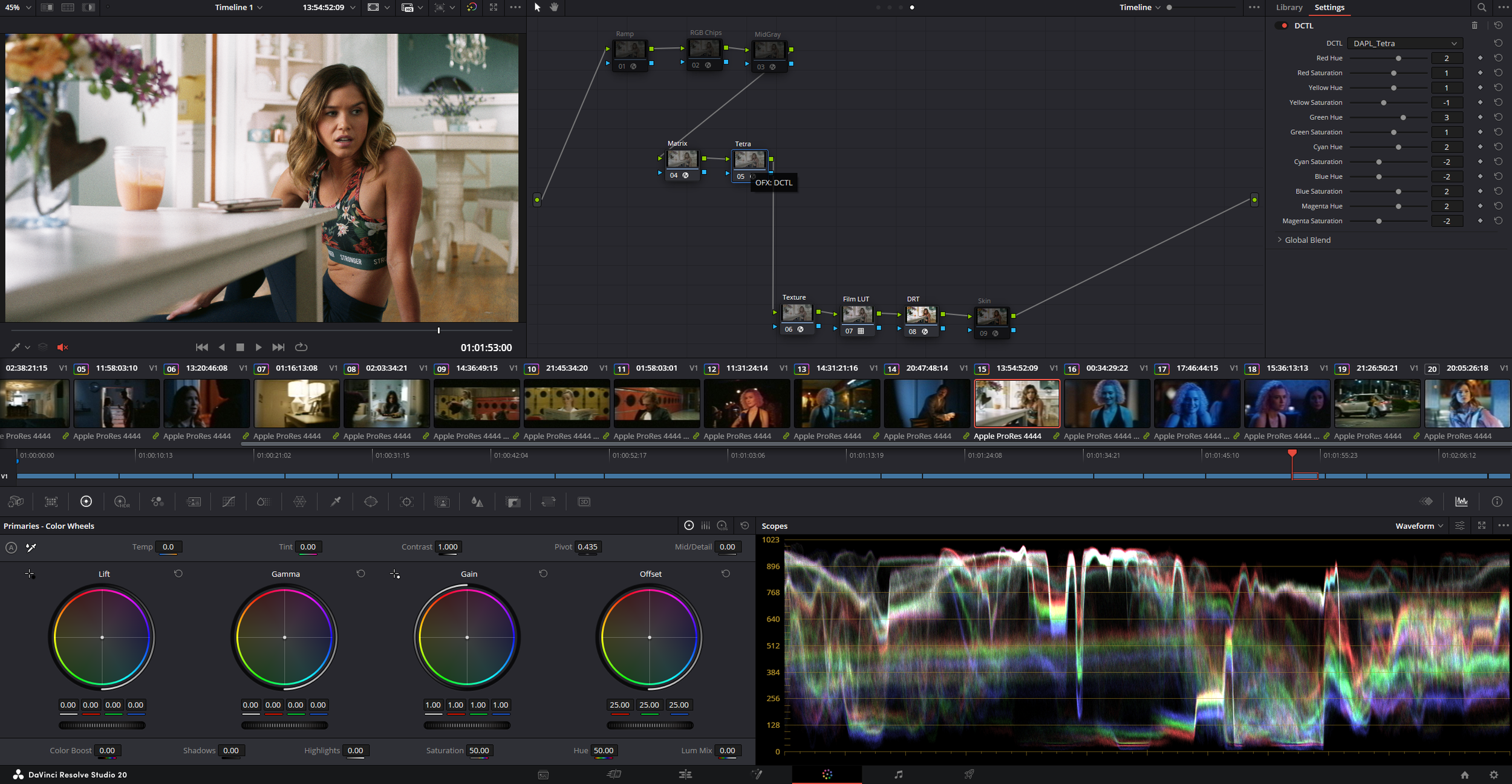Open the Blur sharpen palette

(477, 502)
